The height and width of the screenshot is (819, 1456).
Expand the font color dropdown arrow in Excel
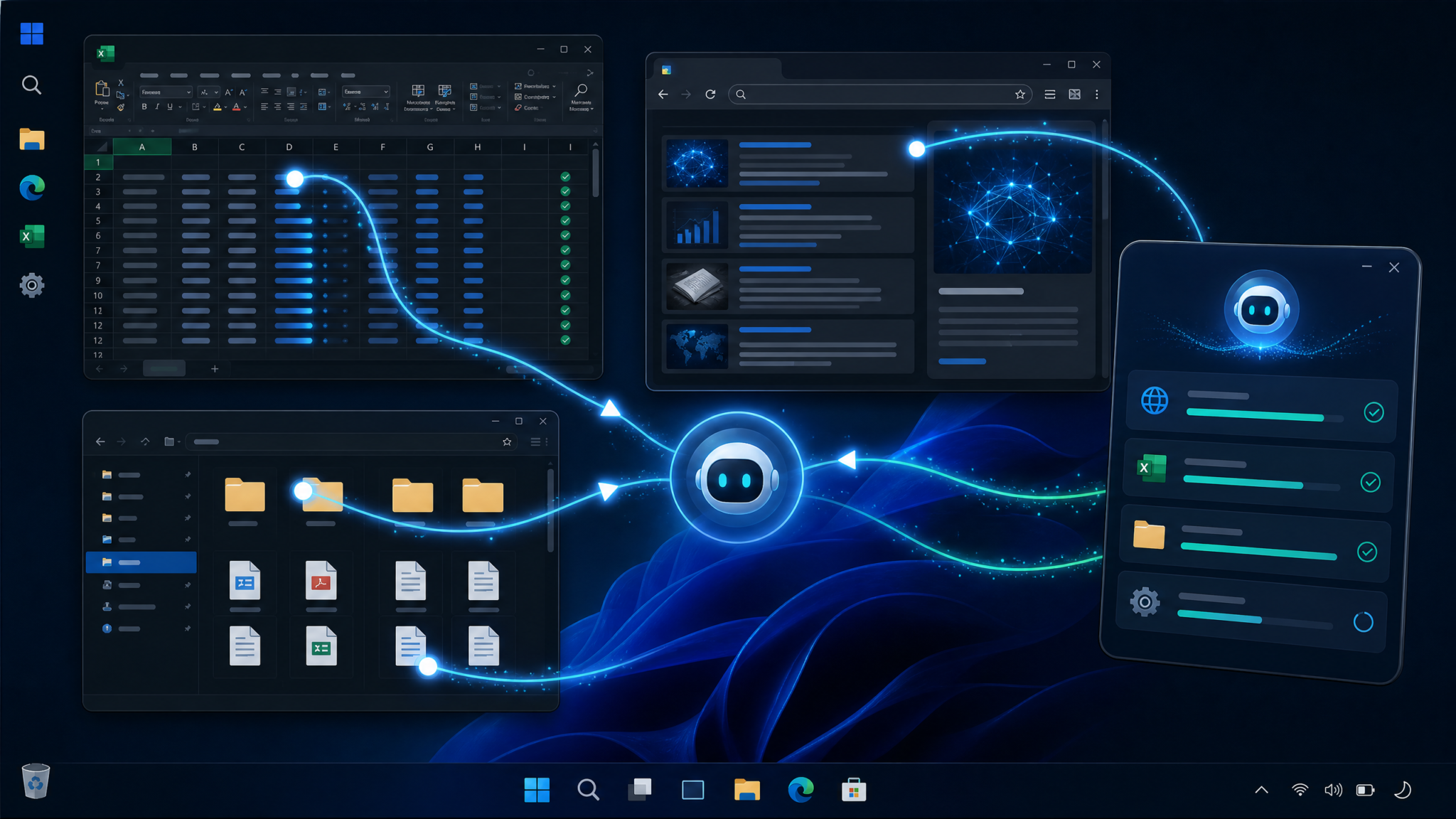click(x=245, y=107)
